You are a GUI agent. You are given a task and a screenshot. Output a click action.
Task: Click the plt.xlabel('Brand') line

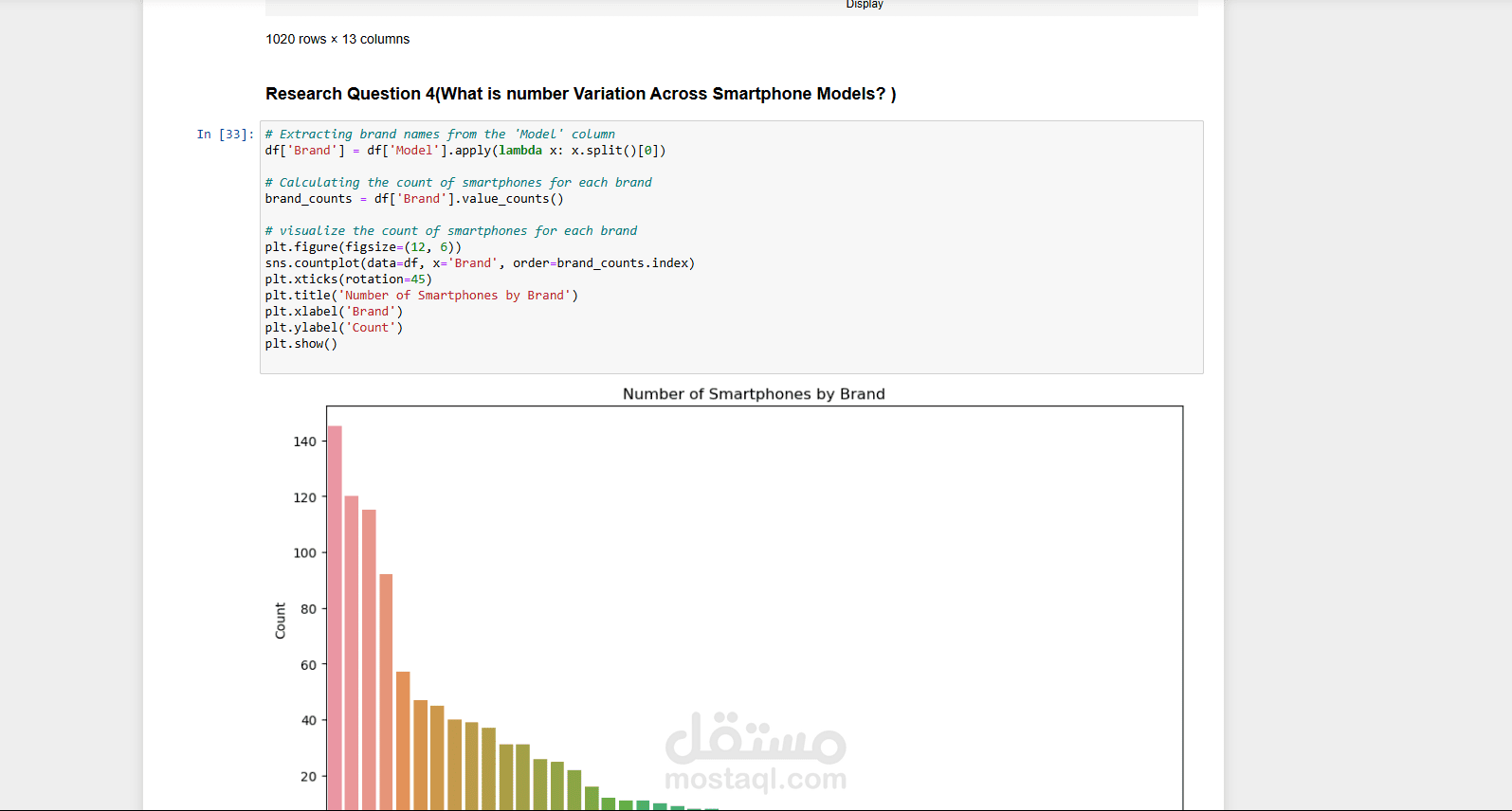[334, 312]
